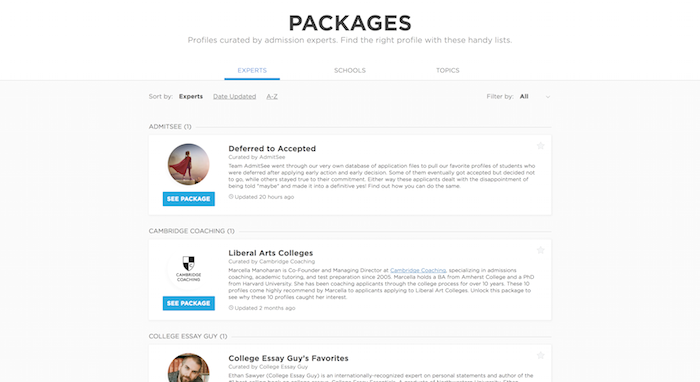Open the Cambridge Coaching shield logo
This screenshot has width=700, height=382.
(188, 269)
